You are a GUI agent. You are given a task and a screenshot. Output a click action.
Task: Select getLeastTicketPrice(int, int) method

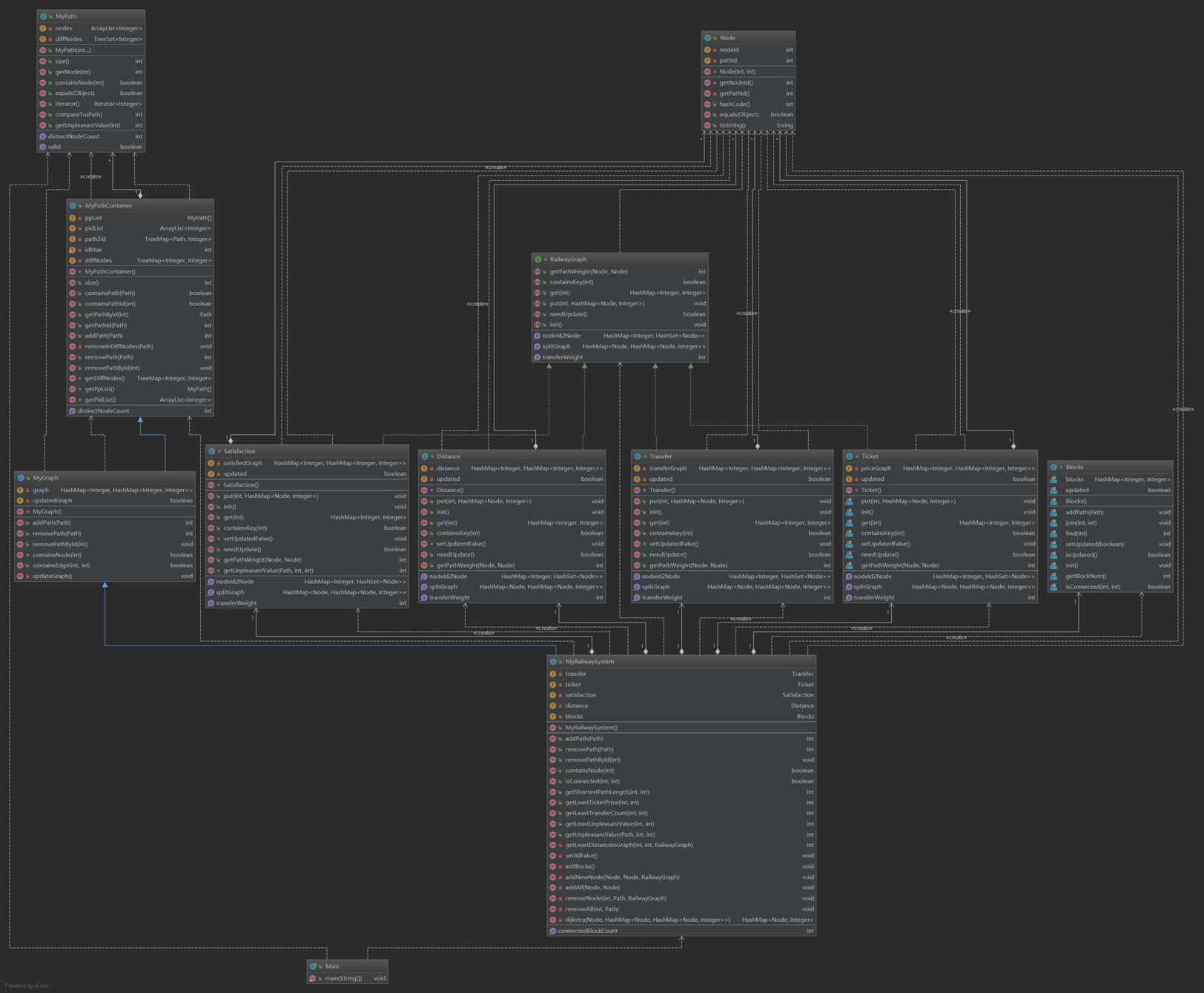tap(602, 803)
